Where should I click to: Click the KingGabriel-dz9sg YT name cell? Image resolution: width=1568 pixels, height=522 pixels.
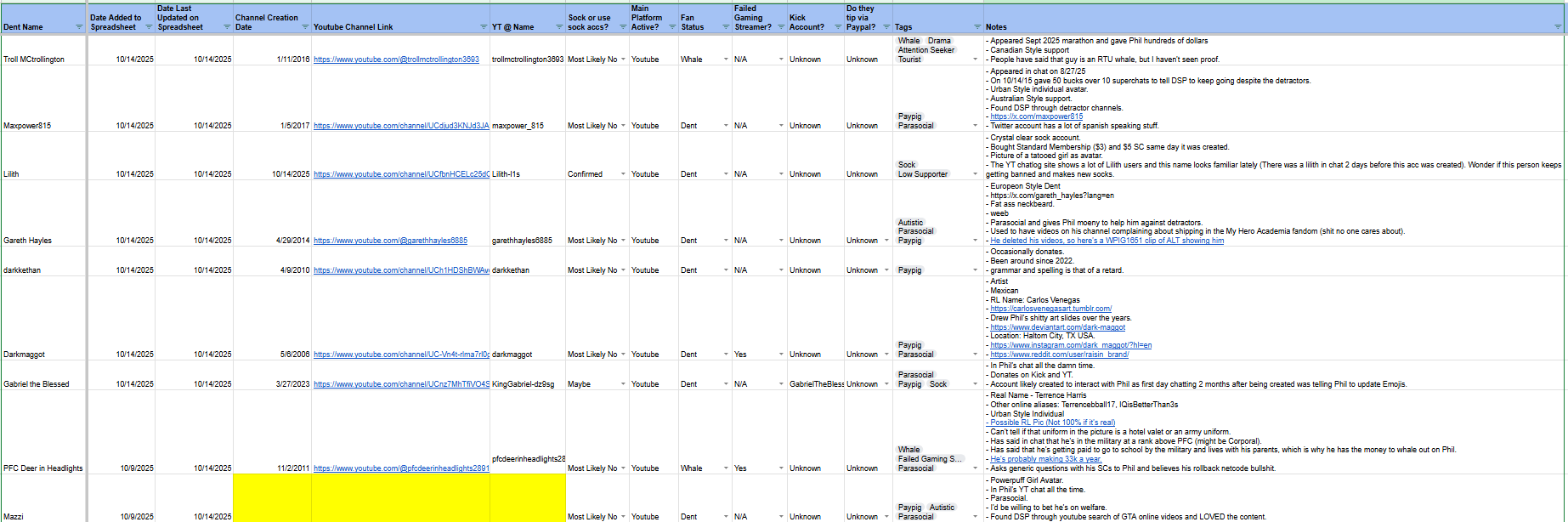pyautogui.click(x=528, y=375)
